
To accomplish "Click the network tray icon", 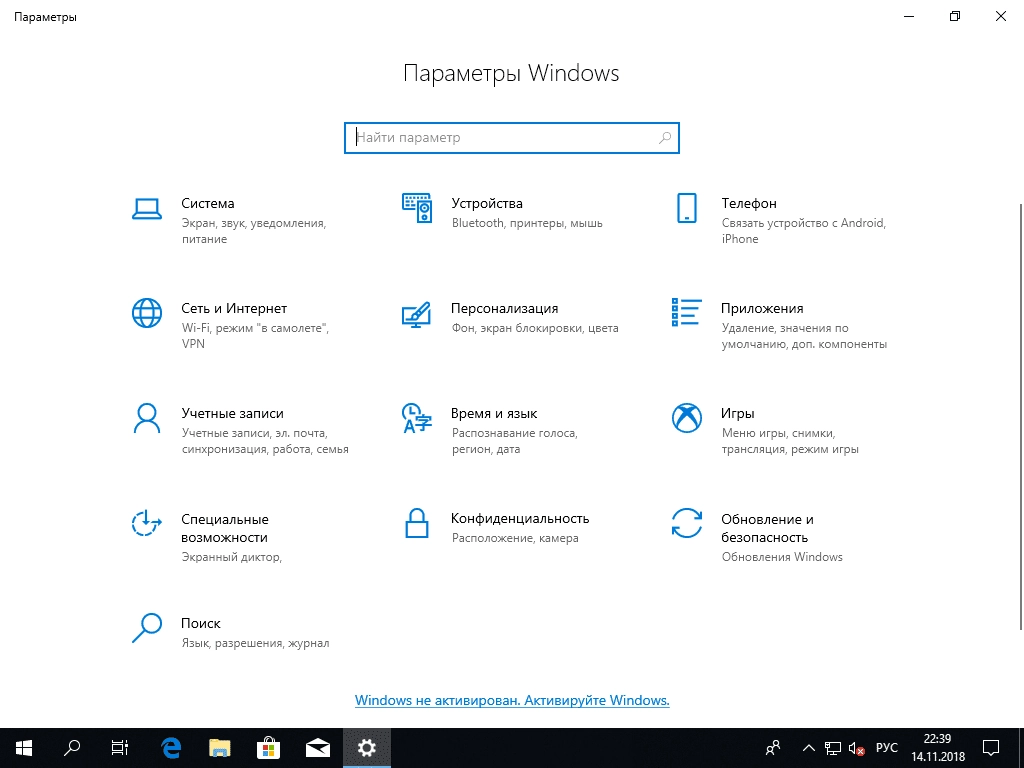I will click(833, 748).
